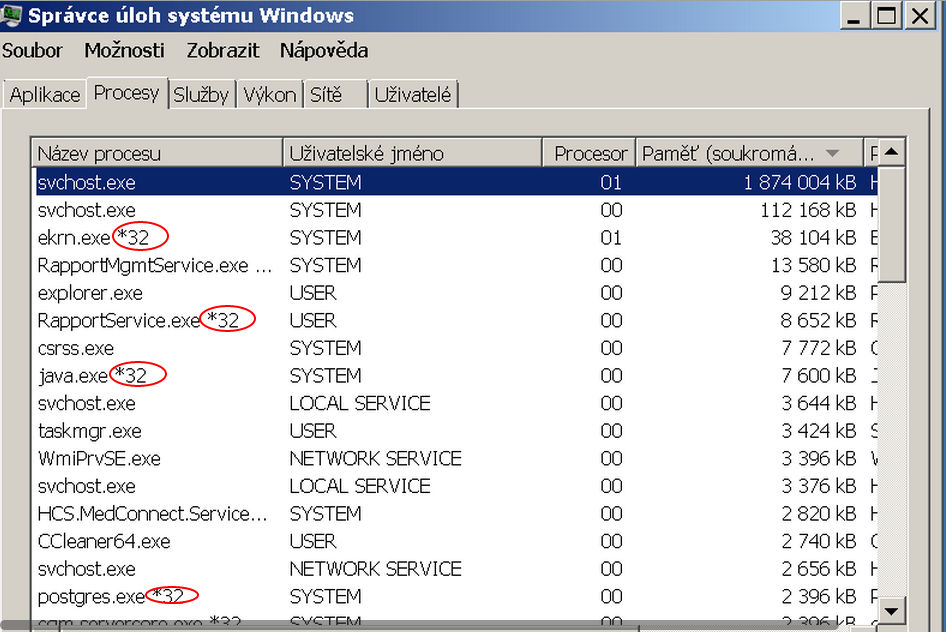Switch to the Aplikace tab
The width and height of the screenshot is (946, 632).
pyautogui.click(x=45, y=95)
